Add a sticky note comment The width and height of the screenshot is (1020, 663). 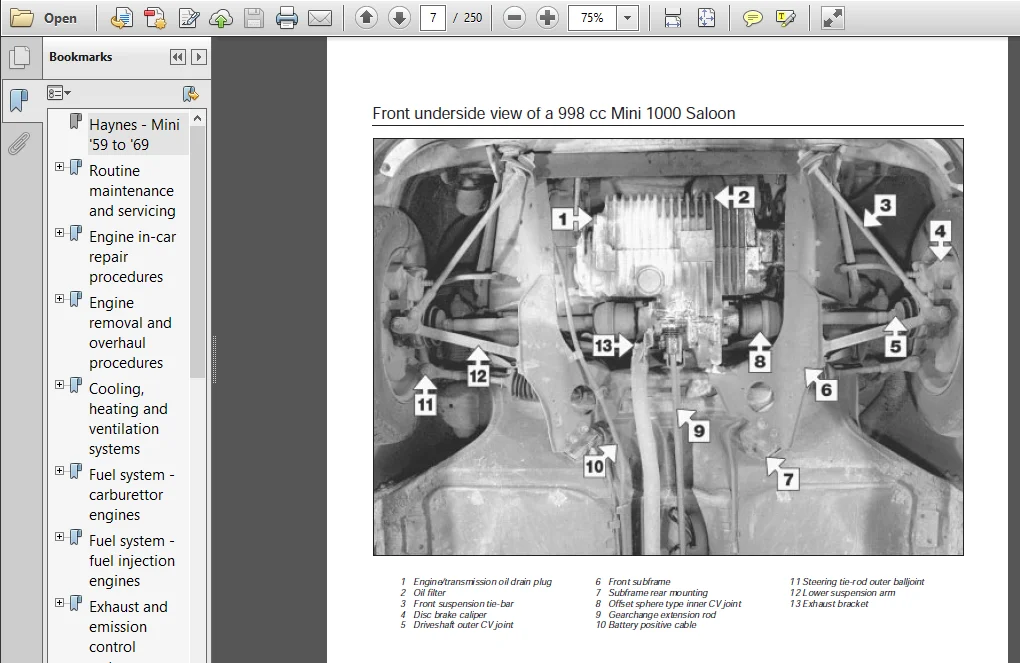pyautogui.click(x=753, y=18)
